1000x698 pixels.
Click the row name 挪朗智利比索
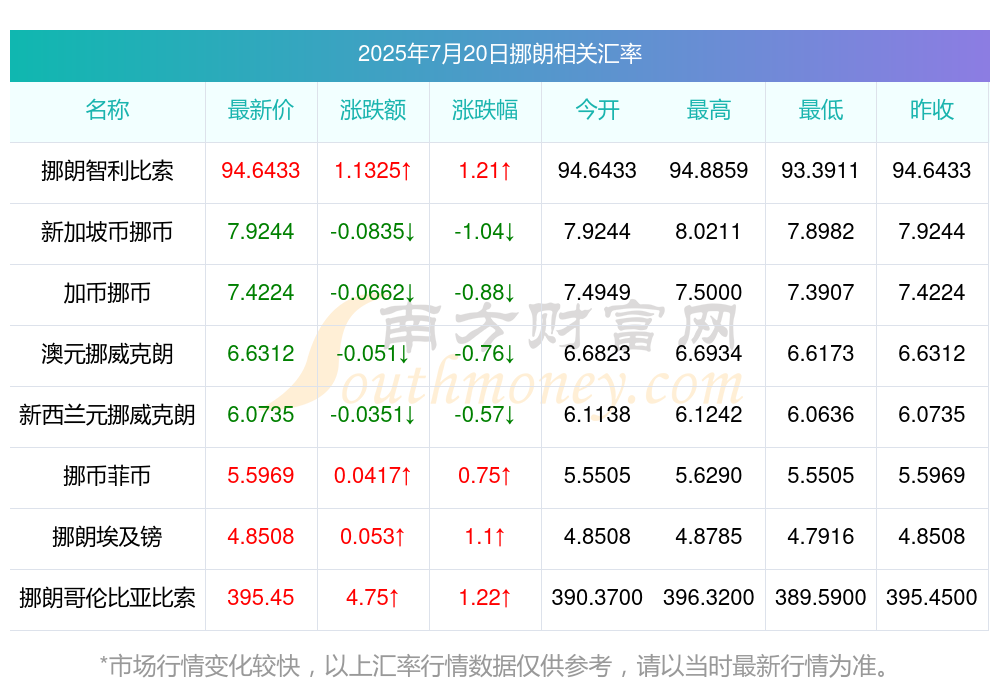coord(107,171)
